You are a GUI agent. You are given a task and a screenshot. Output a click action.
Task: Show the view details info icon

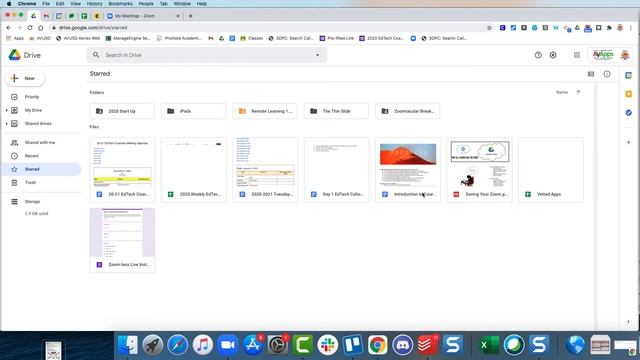607,74
